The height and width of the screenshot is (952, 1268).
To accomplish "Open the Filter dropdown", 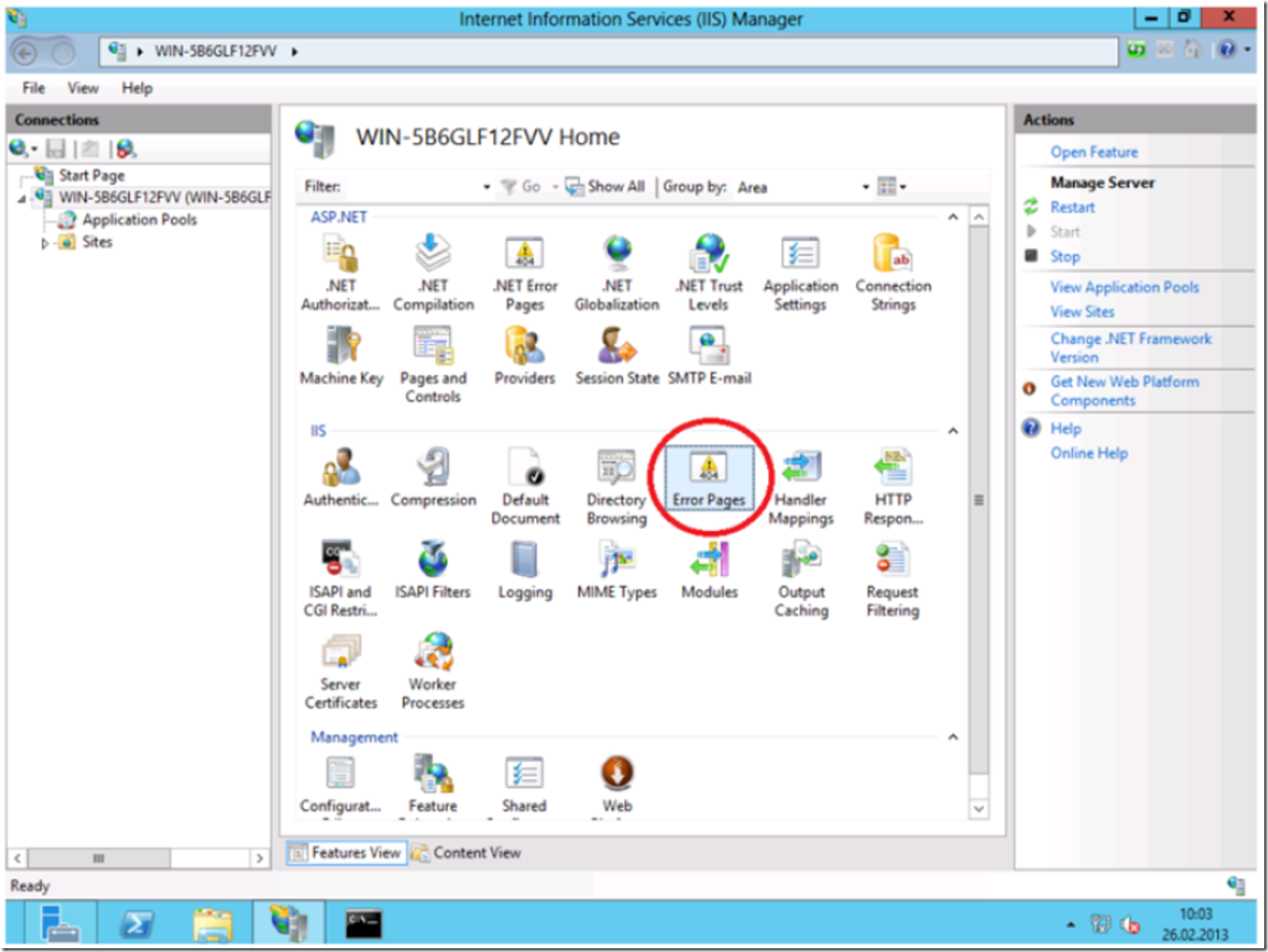I will [x=486, y=187].
